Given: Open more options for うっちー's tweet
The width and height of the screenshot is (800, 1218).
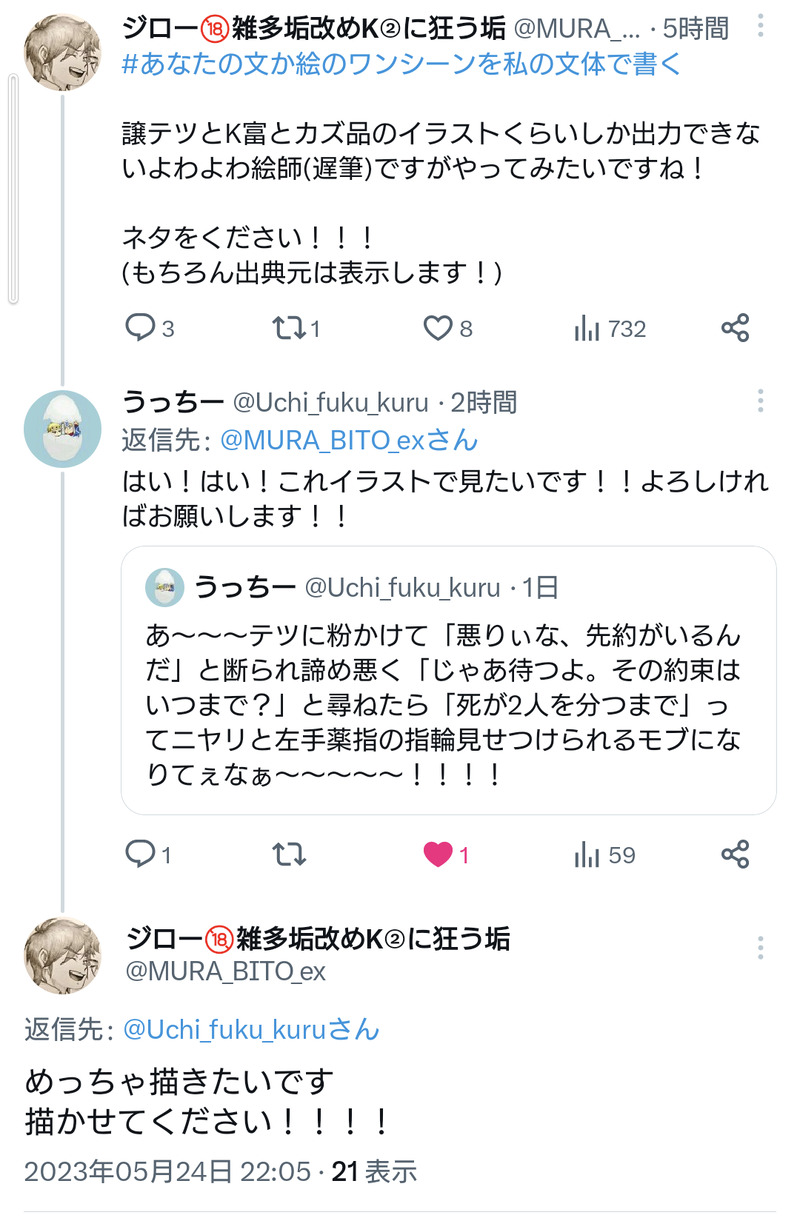Looking at the screenshot, I should click(760, 402).
